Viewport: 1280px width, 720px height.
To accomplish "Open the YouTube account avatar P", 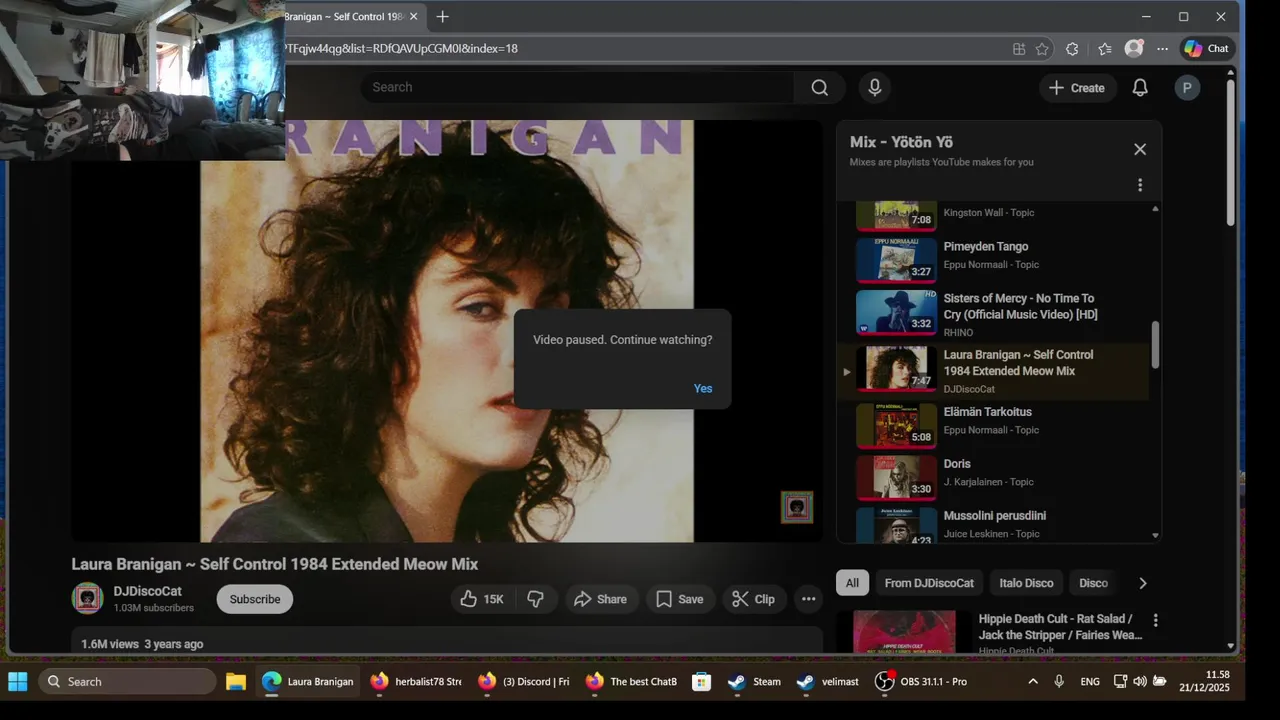I will [1187, 88].
